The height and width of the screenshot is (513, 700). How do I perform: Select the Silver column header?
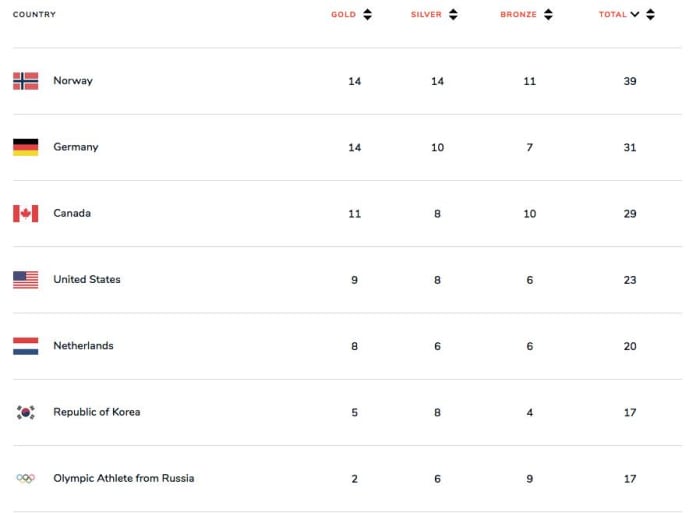[426, 15]
